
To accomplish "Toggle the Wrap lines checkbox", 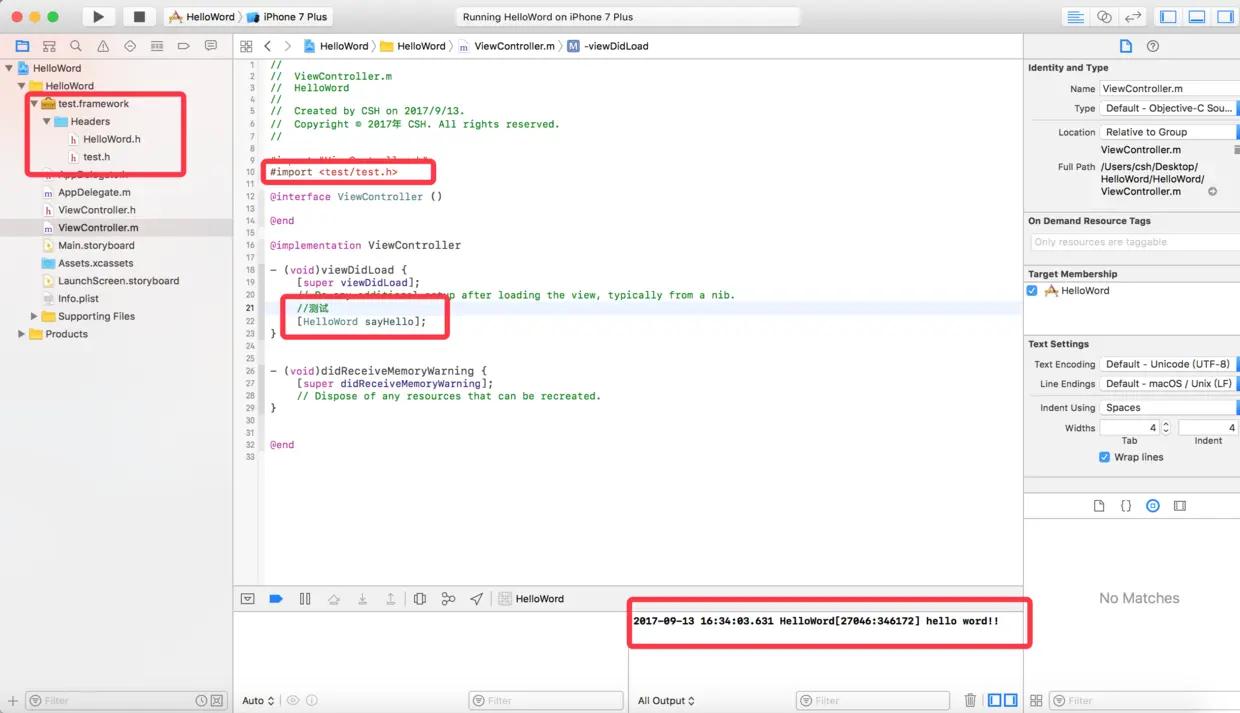I will pyautogui.click(x=1105, y=457).
